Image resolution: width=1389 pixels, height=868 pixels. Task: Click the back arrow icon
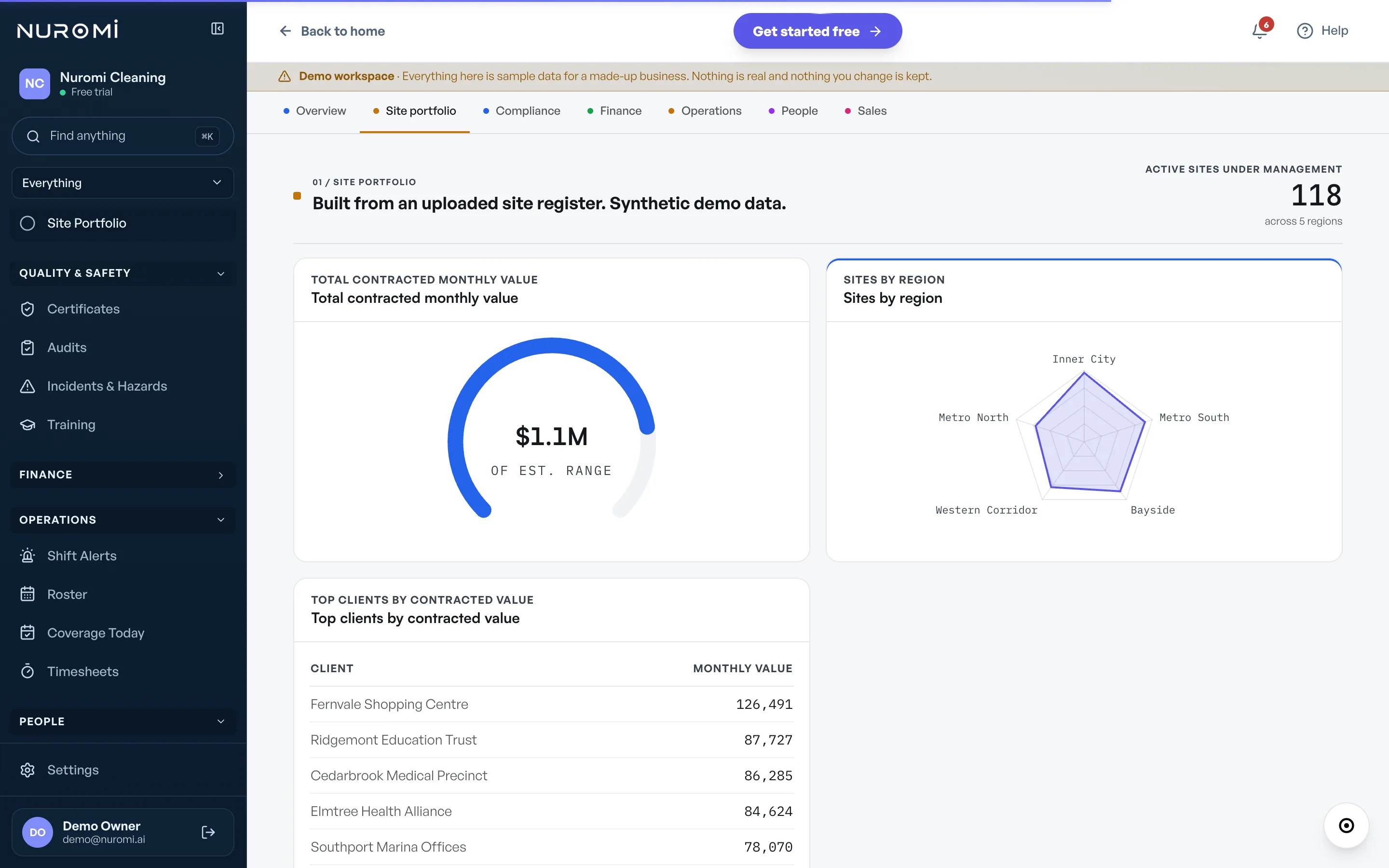tap(285, 31)
